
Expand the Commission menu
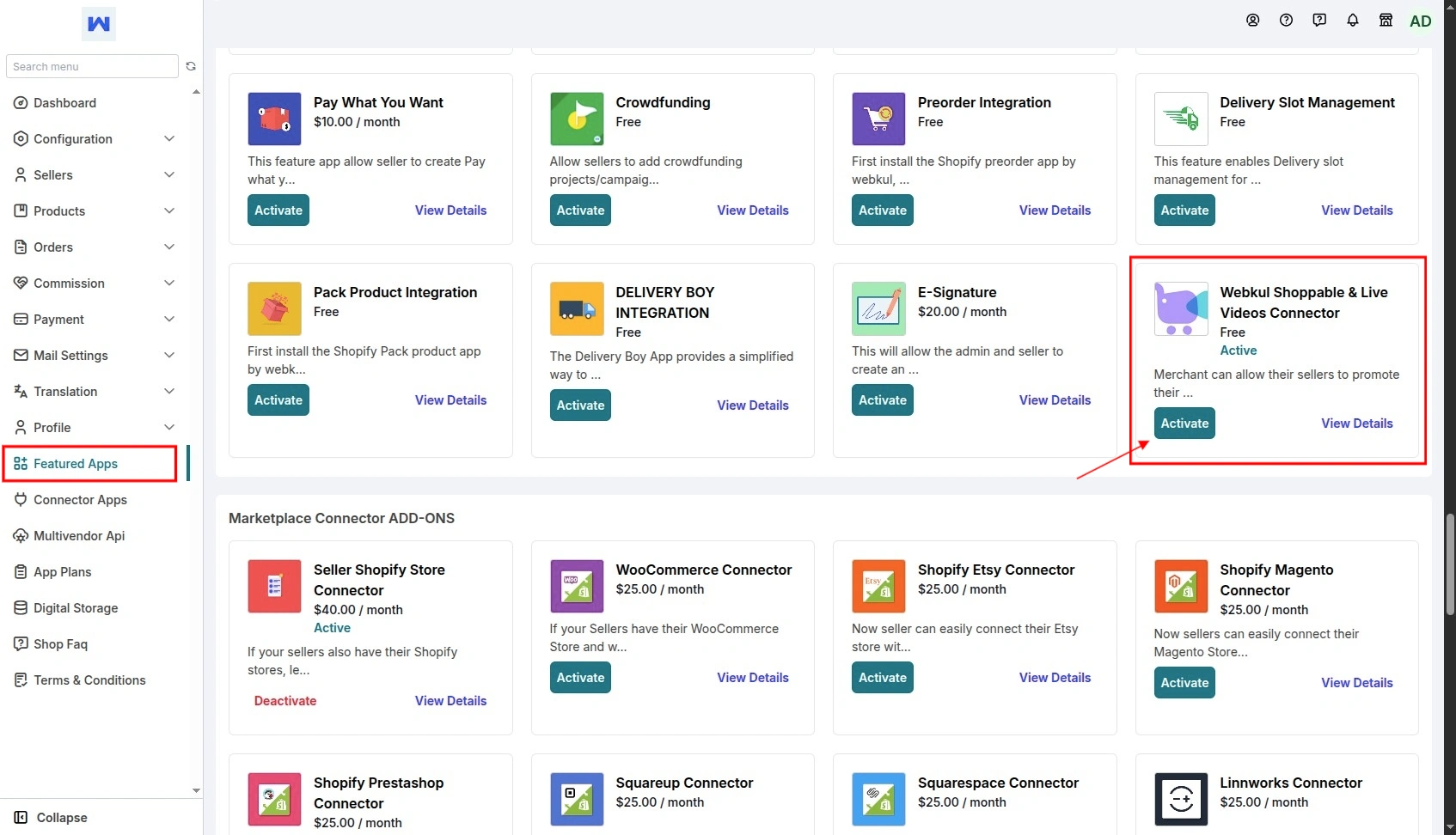(x=95, y=283)
